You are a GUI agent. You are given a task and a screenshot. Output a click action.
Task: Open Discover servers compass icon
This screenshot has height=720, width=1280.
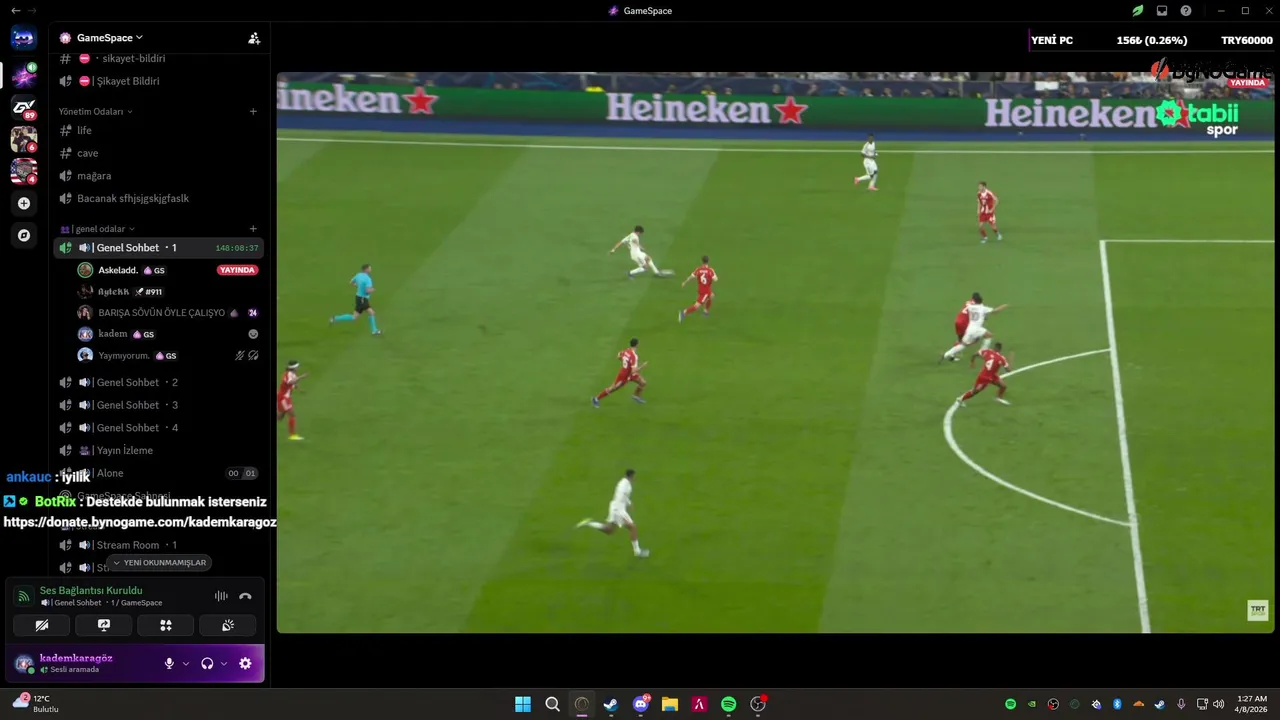point(24,235)
